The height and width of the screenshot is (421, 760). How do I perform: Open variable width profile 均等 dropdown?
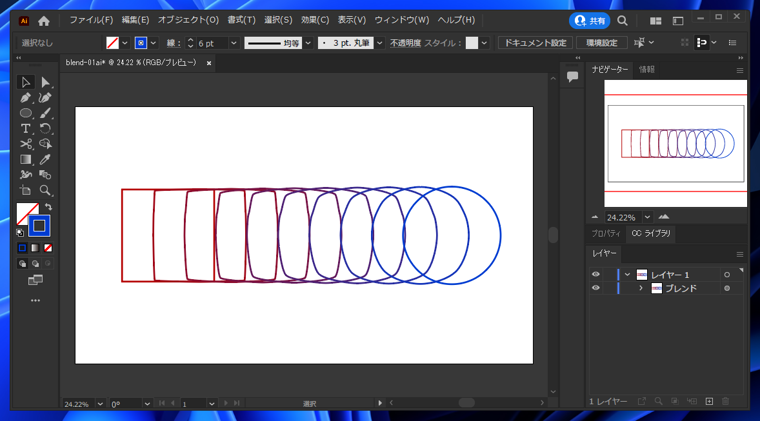click(x=308, y=43)
